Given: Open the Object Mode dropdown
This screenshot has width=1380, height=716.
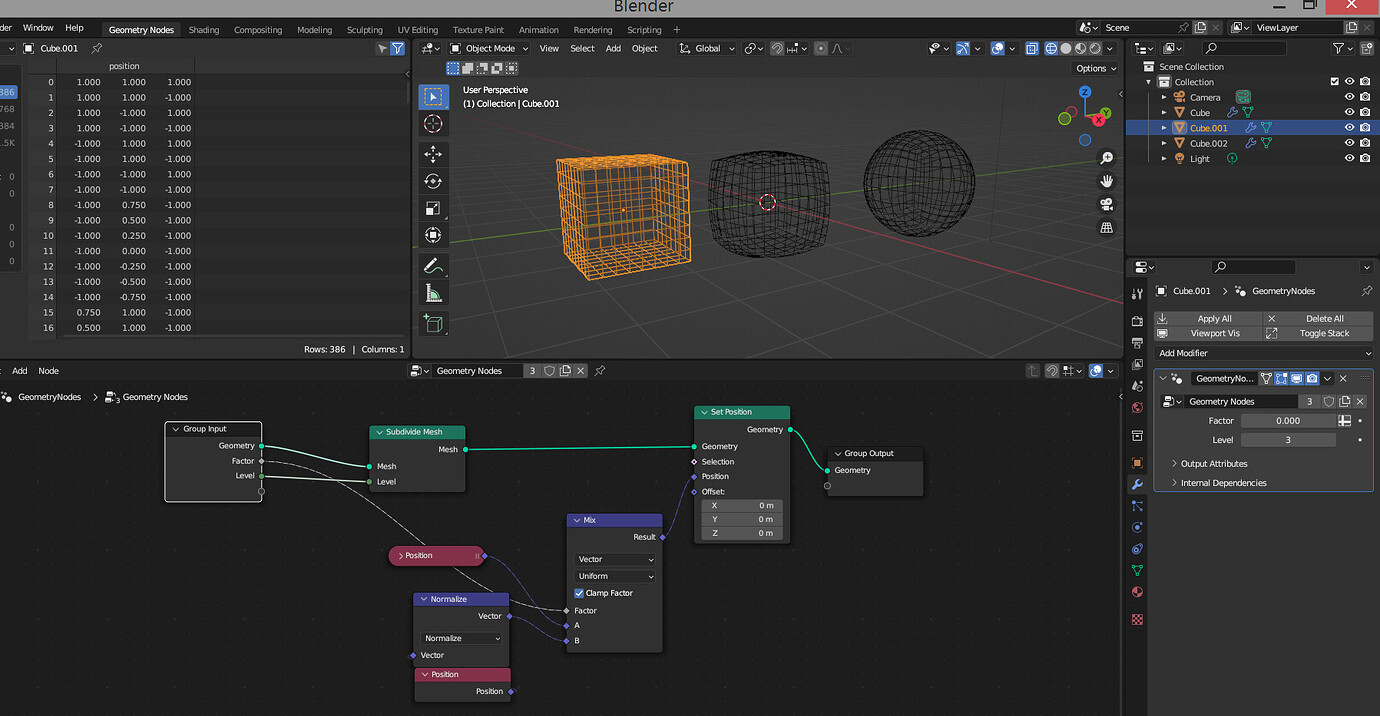Looking at the screenshot, I should point(489,48).
